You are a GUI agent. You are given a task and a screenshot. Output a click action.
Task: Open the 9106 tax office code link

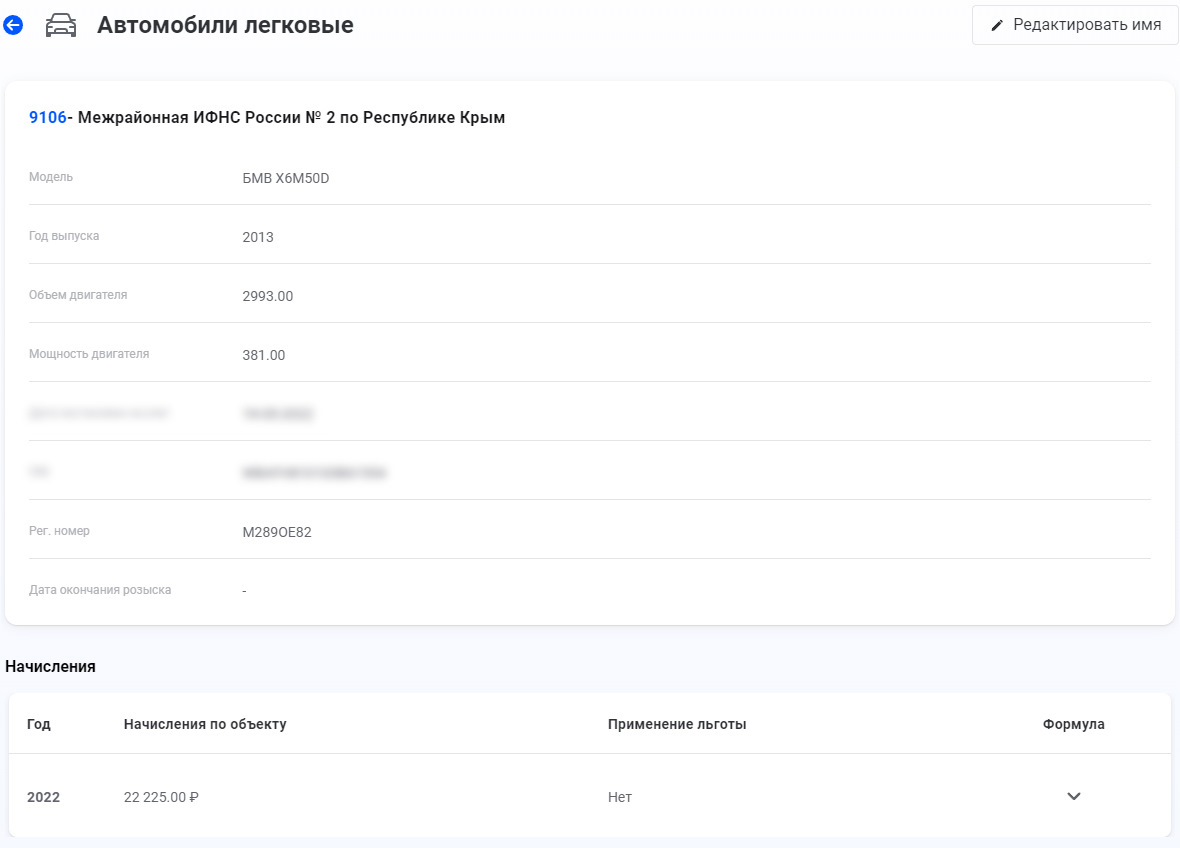point(47,118)
